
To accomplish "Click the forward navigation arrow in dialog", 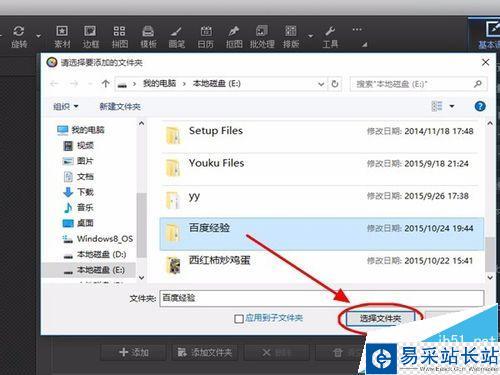I will (74, 84).
